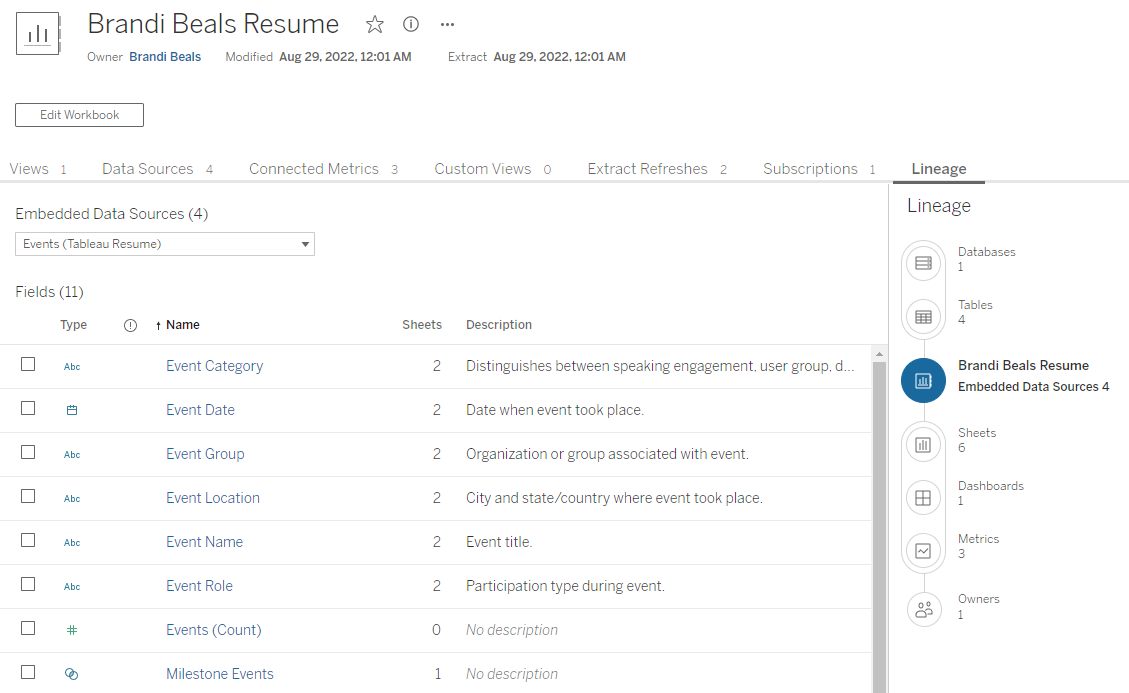1129x693 pixels.
Task: Open the Embedded Data Sources dropdown
Action: [165, 244]
